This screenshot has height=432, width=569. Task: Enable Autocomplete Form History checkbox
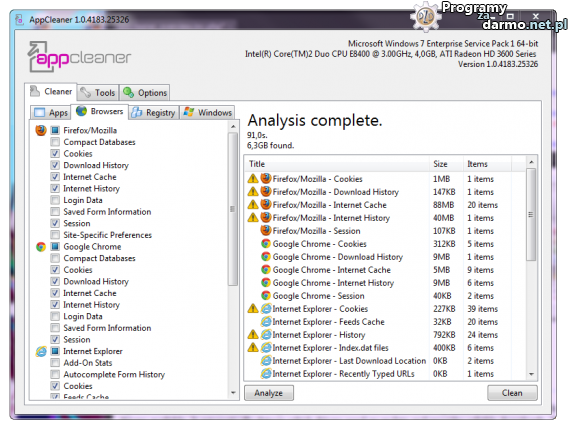coord(55,374)
